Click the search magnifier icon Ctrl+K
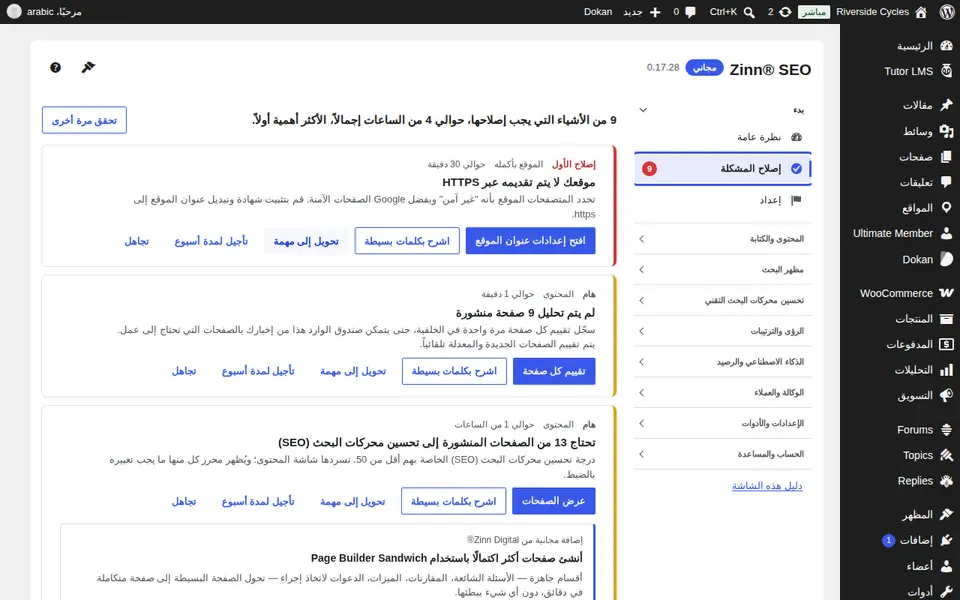The width and height of the screenshot is (960, 600). click(749, 12)
